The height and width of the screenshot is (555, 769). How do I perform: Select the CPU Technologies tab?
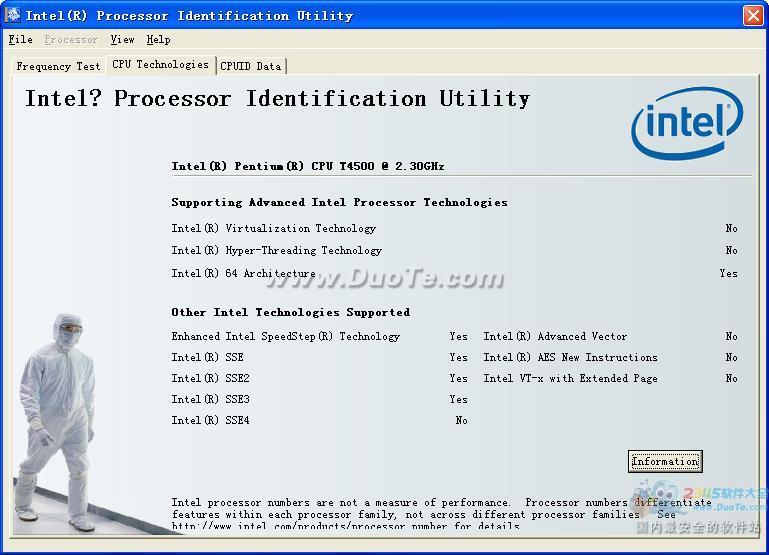pyautogui.click(x=160, y=64)
